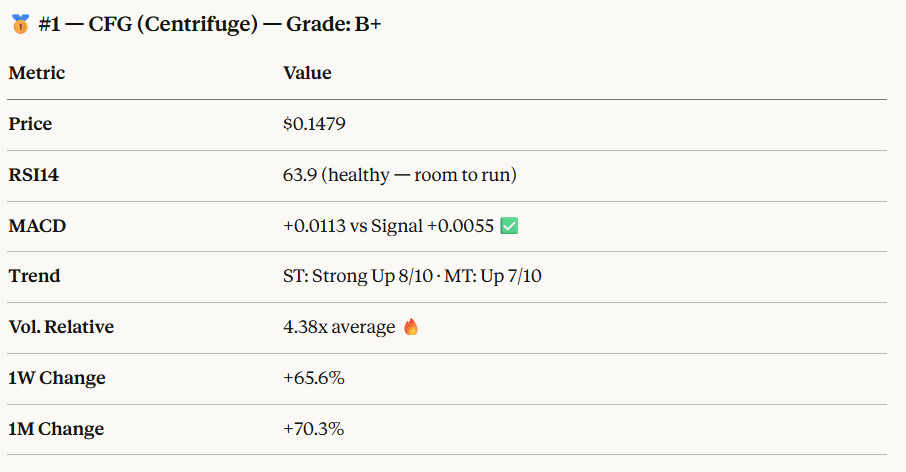
Task: Select the 1M Change row label
Action: pos(56,429)
